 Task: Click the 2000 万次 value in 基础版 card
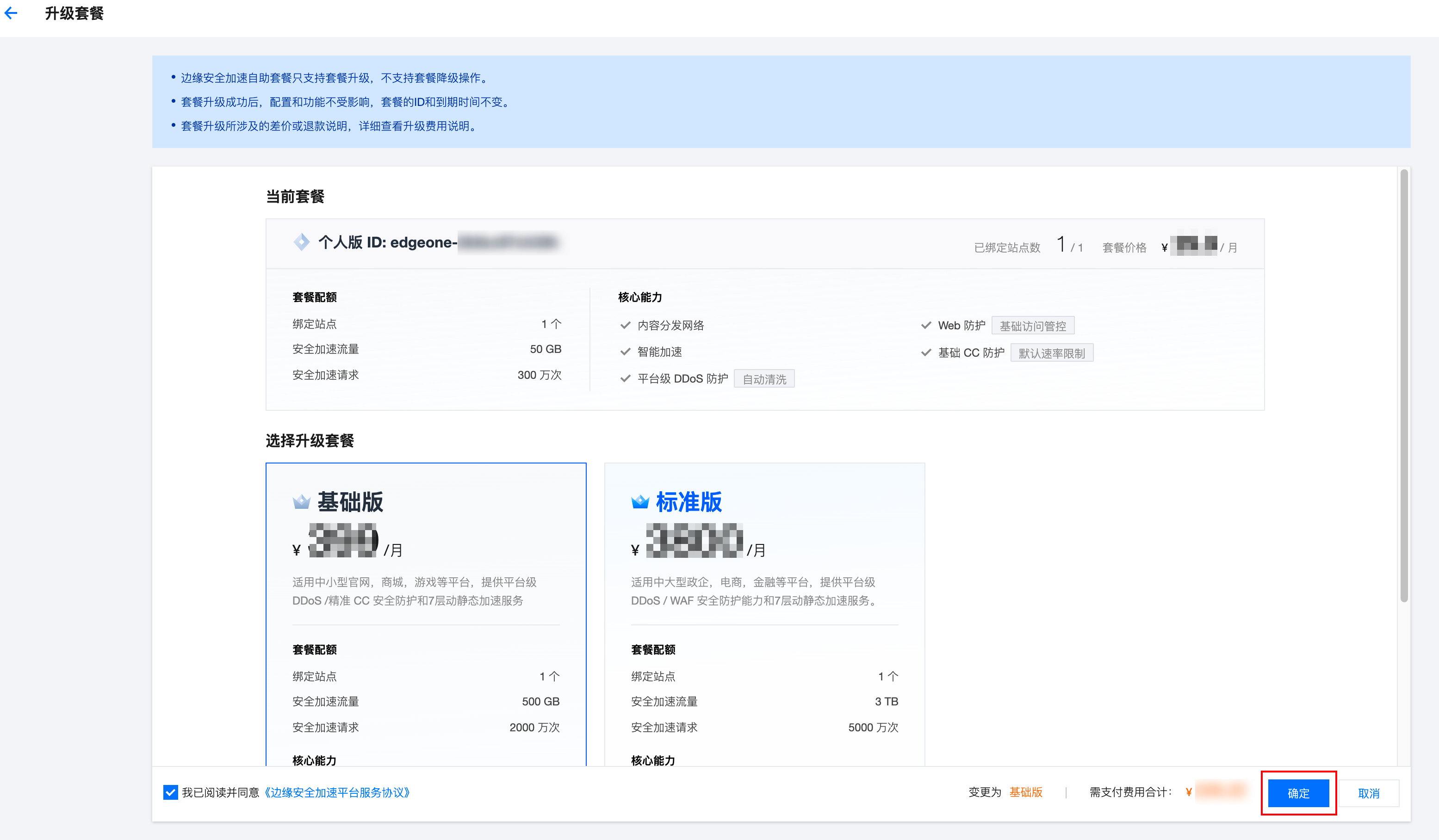(534, 727)
